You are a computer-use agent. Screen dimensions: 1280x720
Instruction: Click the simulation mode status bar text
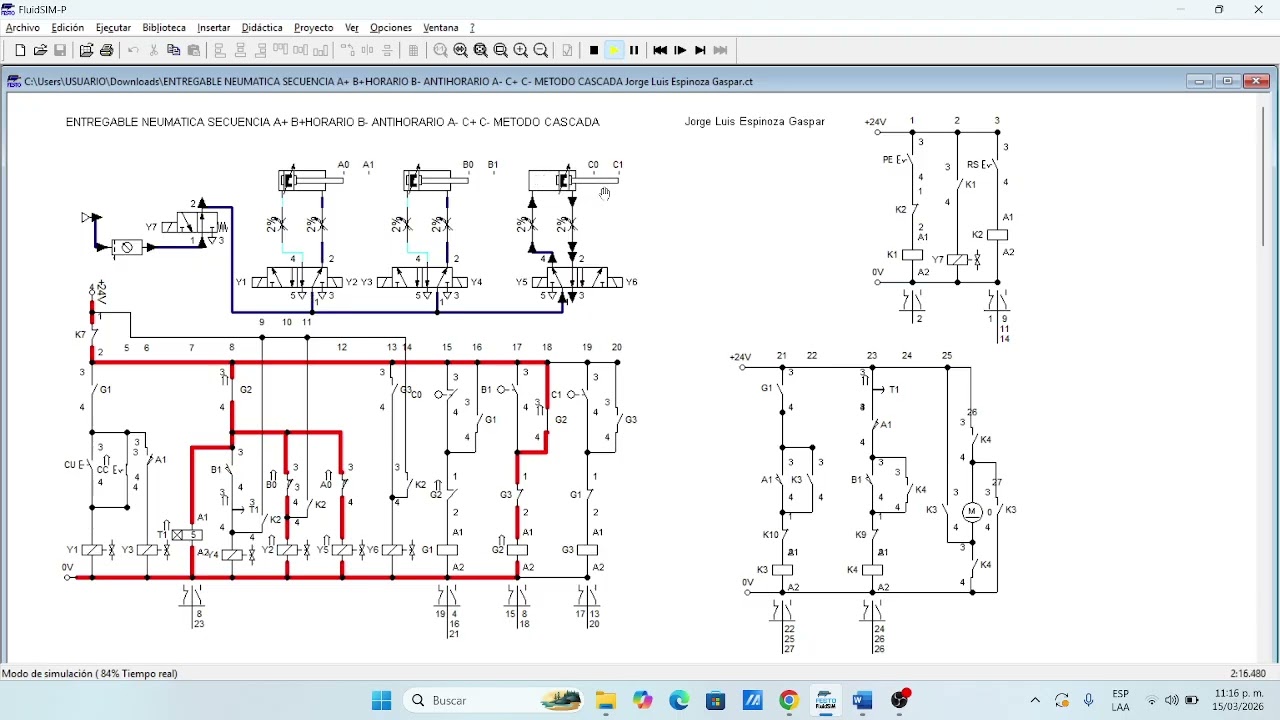click(x=90, y=674)
